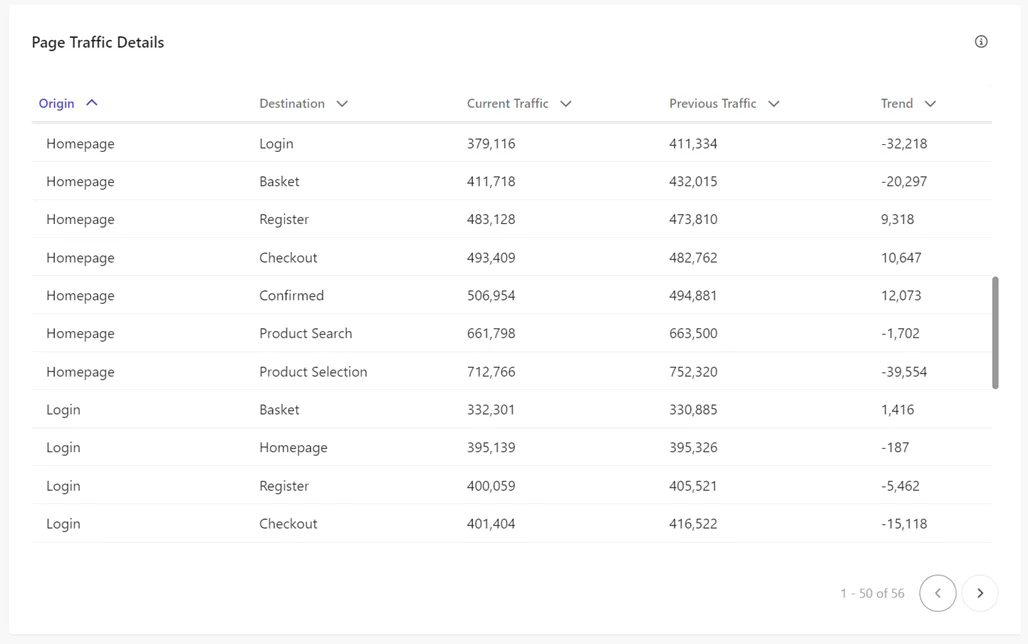Click trend value -1,702

pyautogui.click(x=900, y=334)
